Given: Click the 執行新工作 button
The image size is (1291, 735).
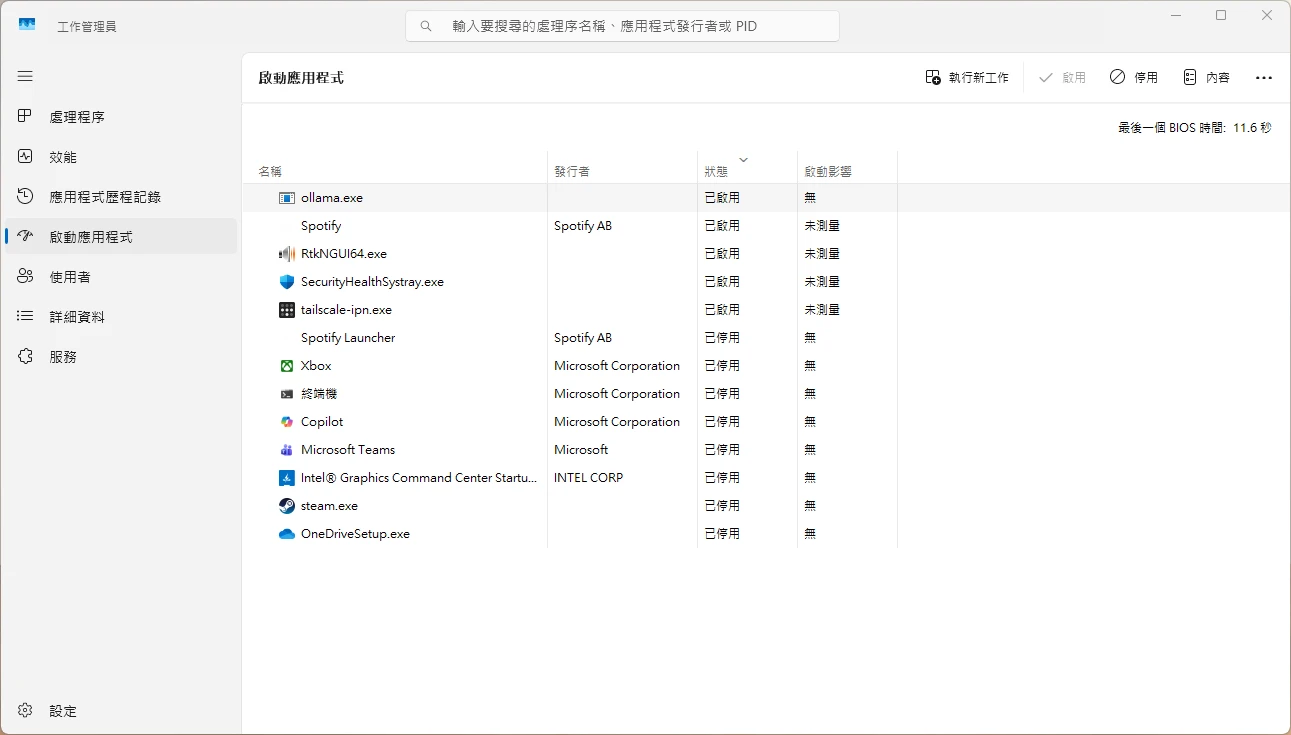Looking at the screenshot, I should point(967,77).
